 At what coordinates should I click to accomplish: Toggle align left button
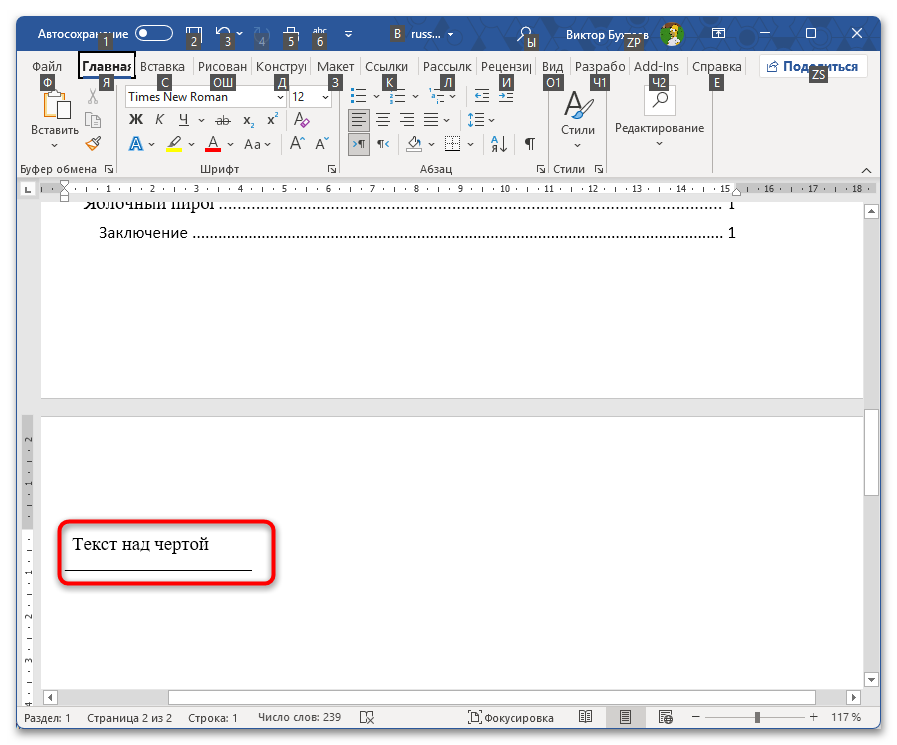(359, 120)
